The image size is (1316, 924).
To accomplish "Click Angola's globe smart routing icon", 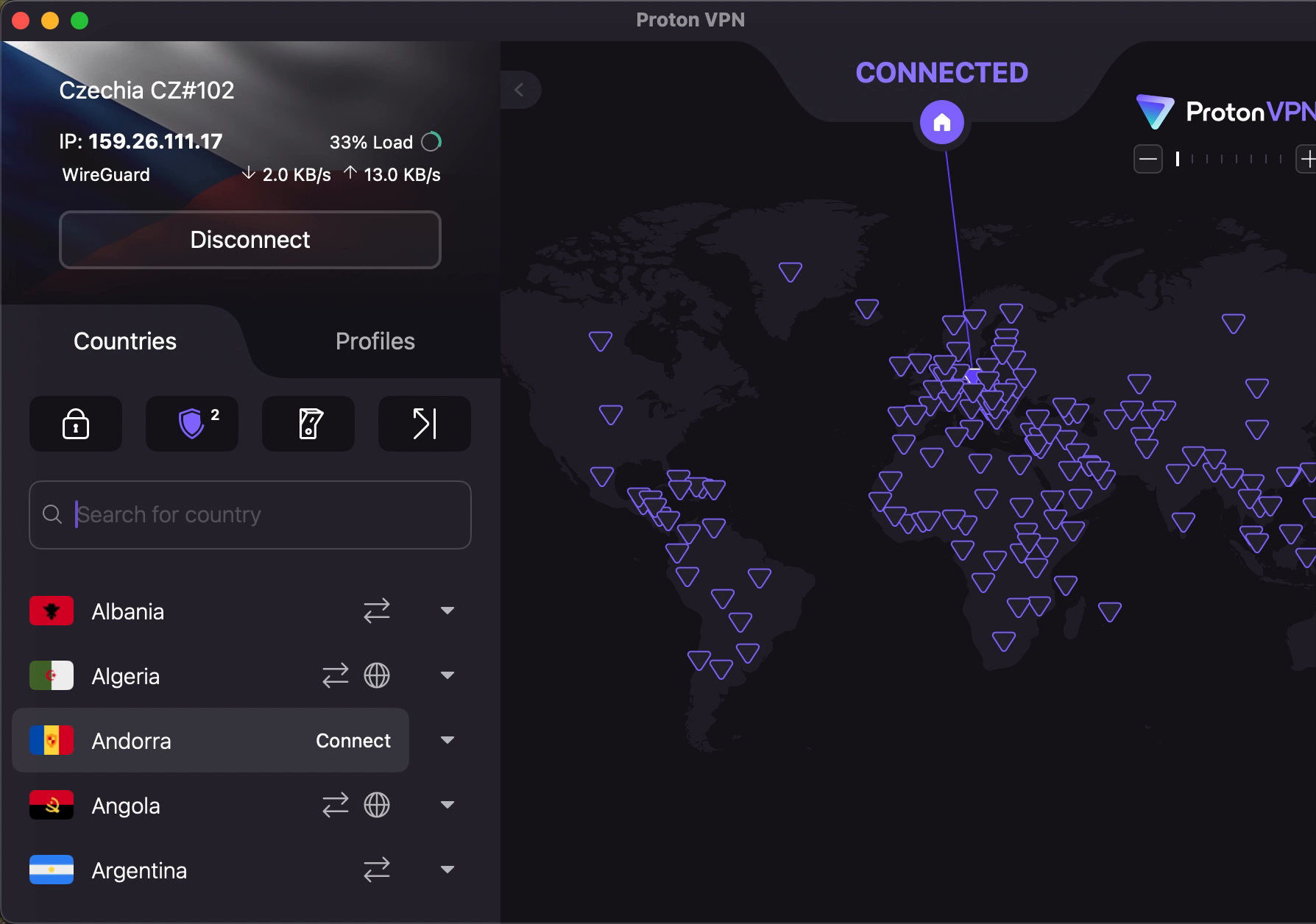I will click(x=377, y=805).
